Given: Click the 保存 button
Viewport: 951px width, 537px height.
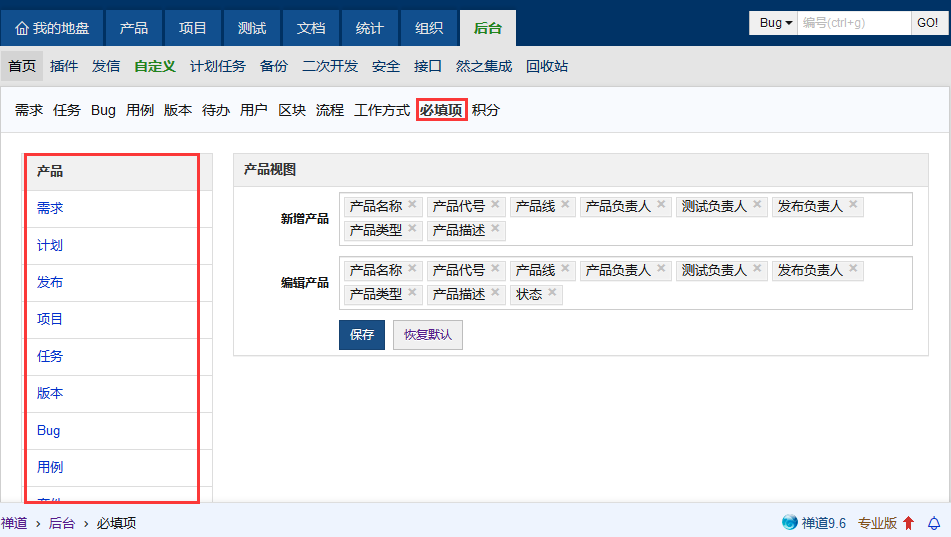Looking at the screenshot, I should (x=361, y=334).
